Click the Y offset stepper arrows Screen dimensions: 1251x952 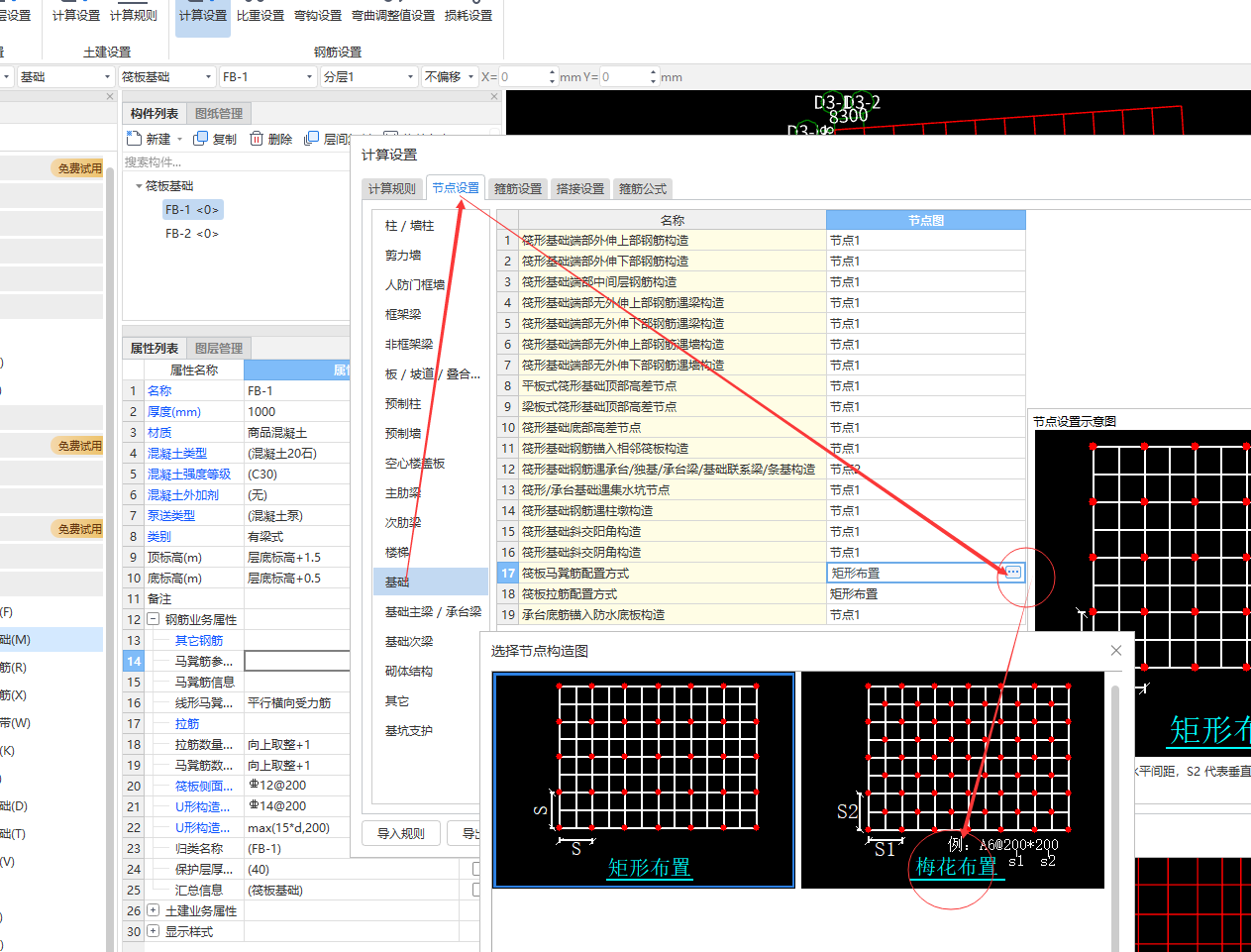(653, 76)
